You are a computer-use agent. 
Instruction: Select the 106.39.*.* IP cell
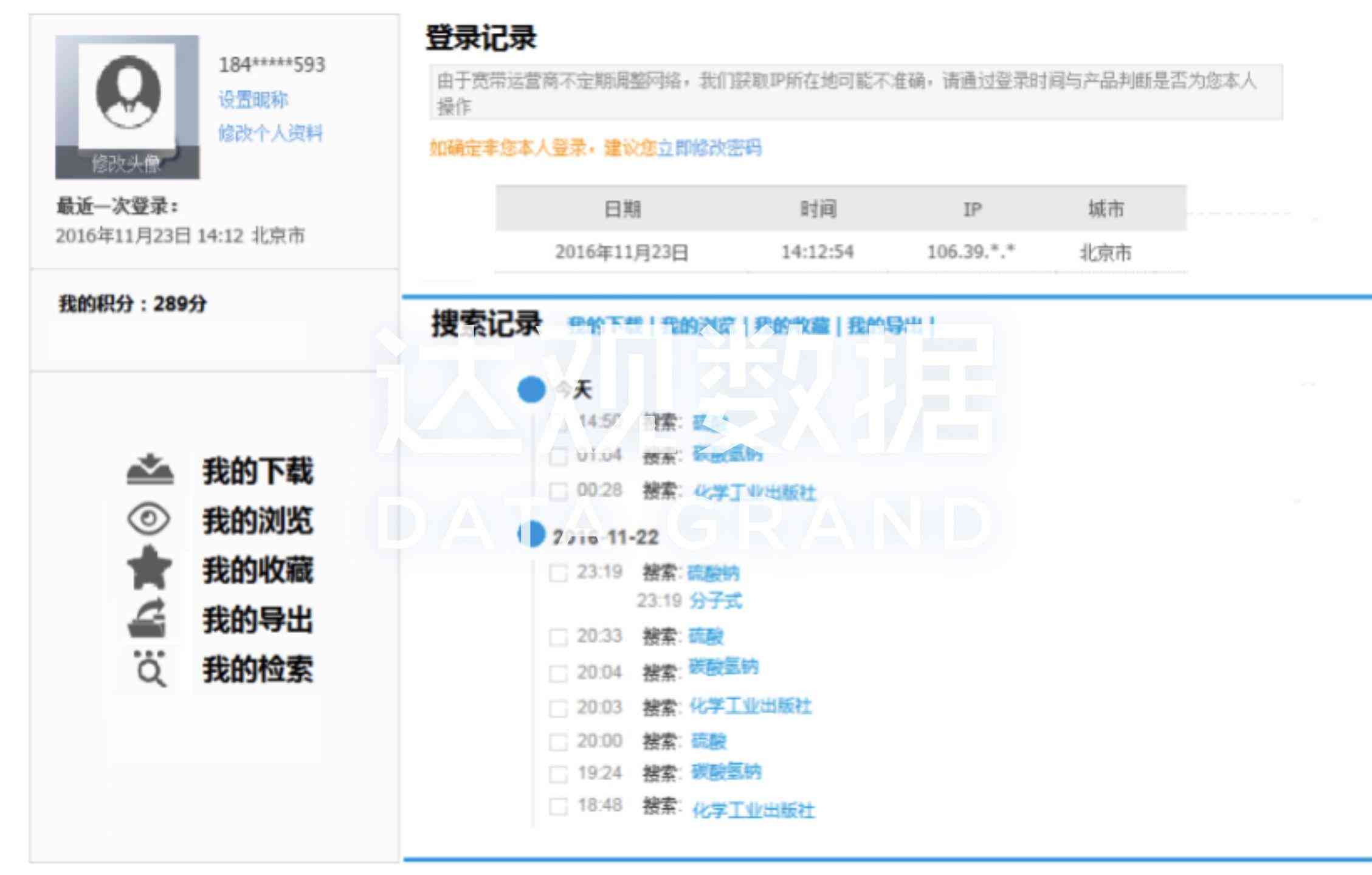[x=971, y=252]
